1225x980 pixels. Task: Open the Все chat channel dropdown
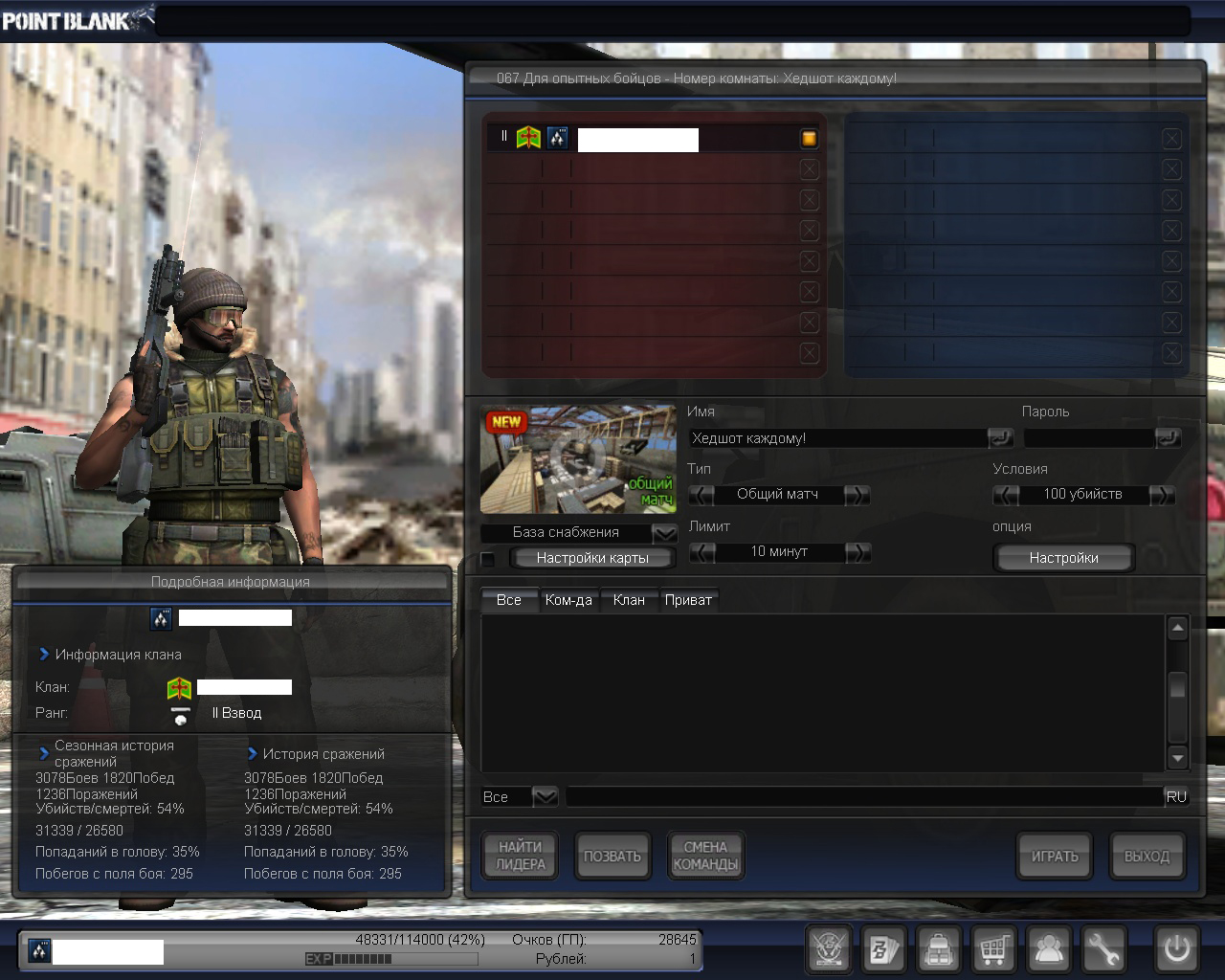(x=545, y=796)
